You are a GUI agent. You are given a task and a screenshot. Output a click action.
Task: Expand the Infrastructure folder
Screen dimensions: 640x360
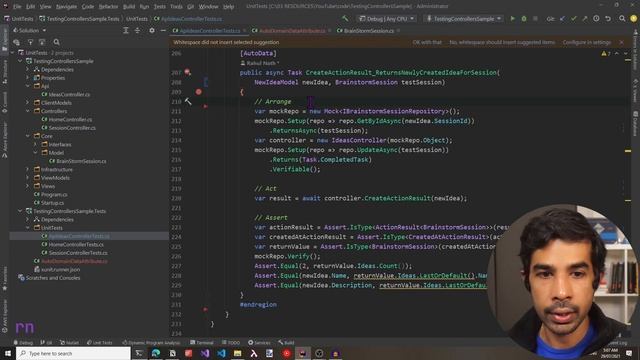[28, 169]
